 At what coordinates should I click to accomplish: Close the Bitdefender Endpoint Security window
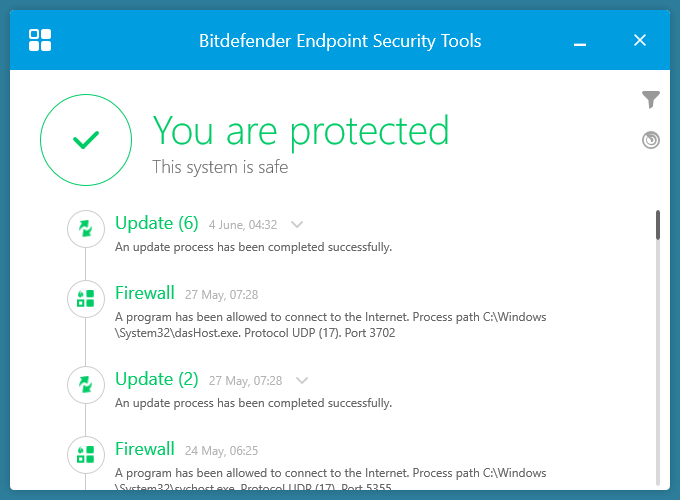pos(640,41)
